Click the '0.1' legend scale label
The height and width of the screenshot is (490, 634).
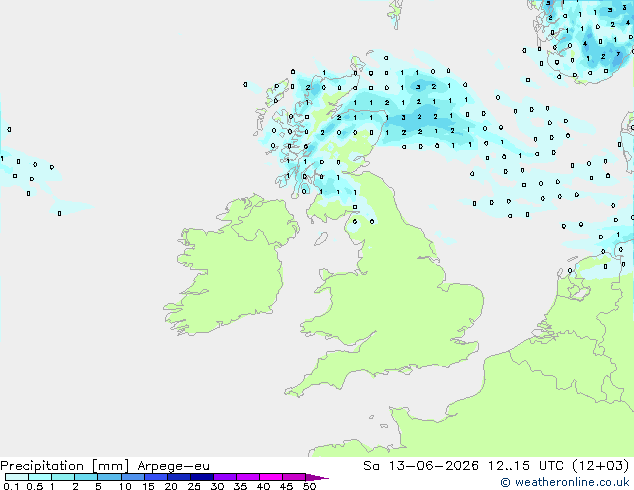11,486
